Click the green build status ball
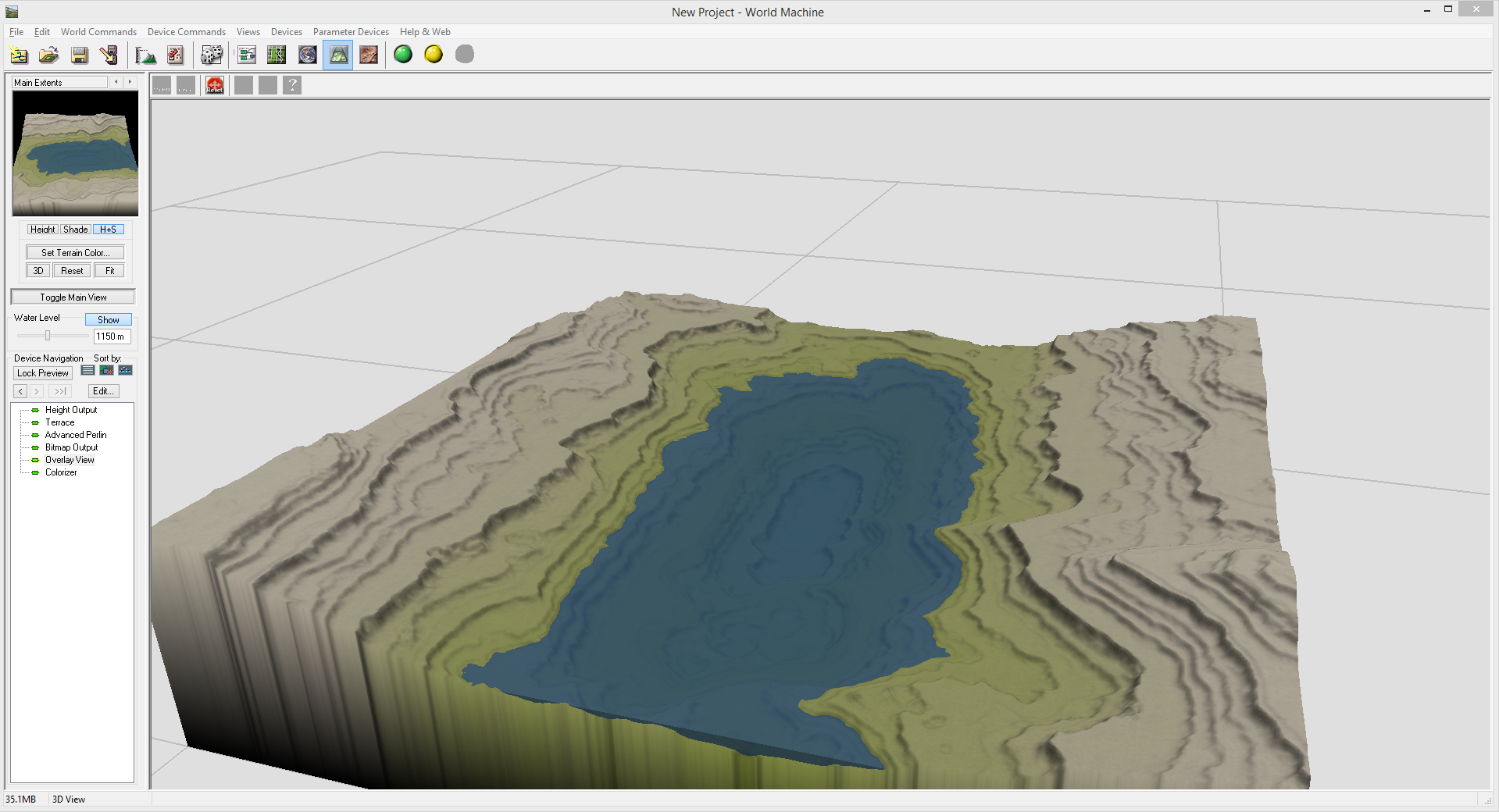This screenshot has height=812, width=1499. click(403, 55)
